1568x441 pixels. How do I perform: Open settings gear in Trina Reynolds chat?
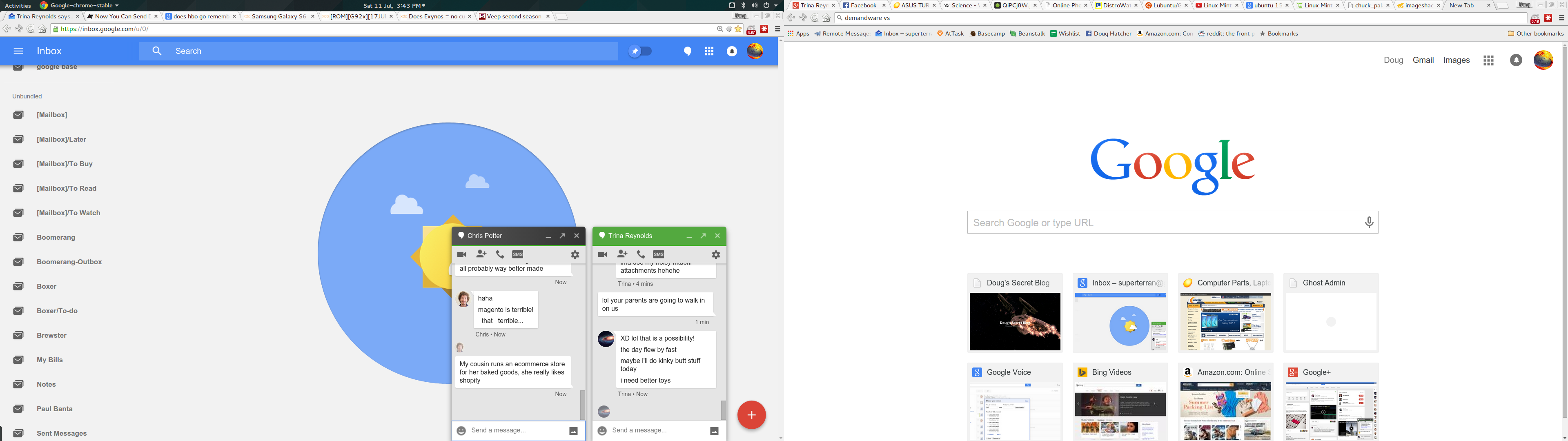pos(717,255)
